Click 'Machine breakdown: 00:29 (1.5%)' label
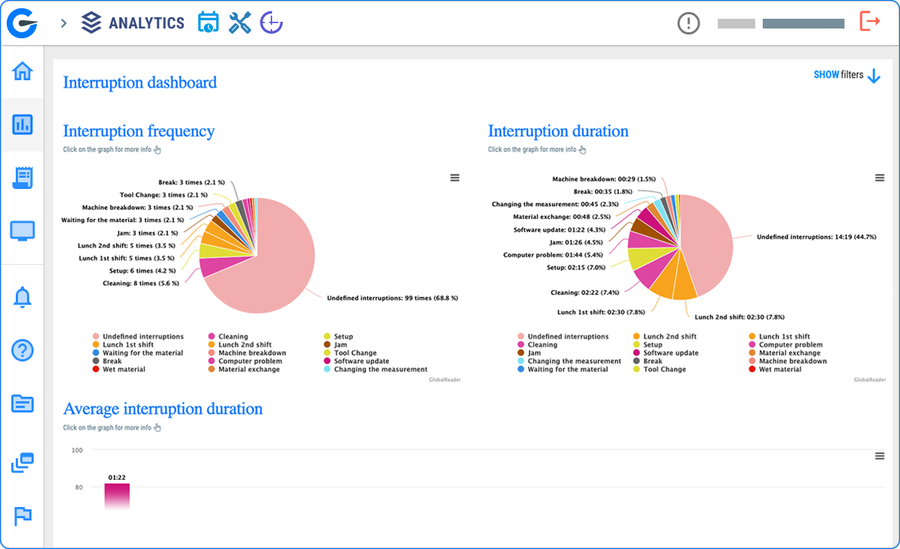900x549 pixels. pos(604,179)
